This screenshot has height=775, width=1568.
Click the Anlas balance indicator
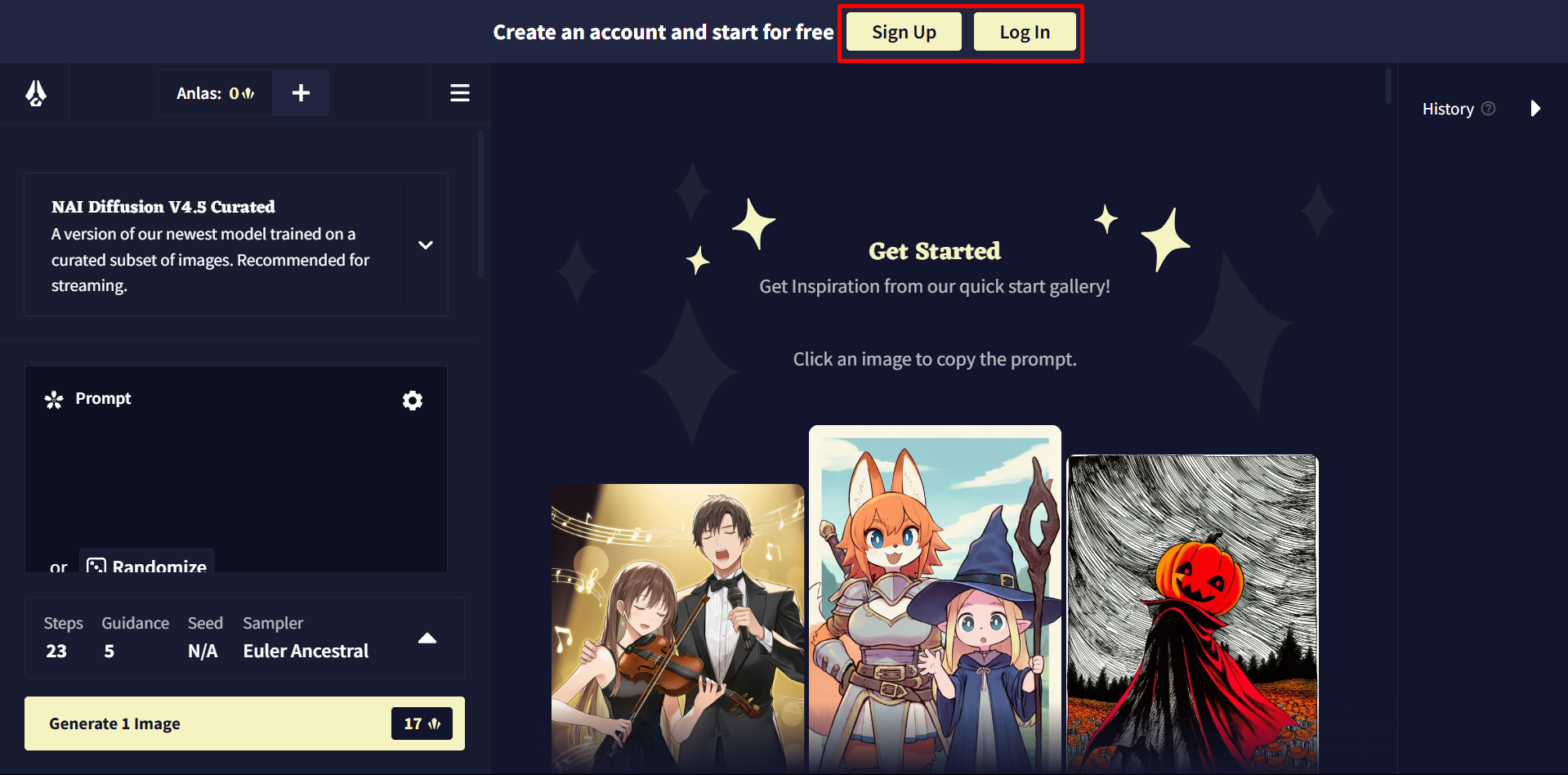coord(216,93)
